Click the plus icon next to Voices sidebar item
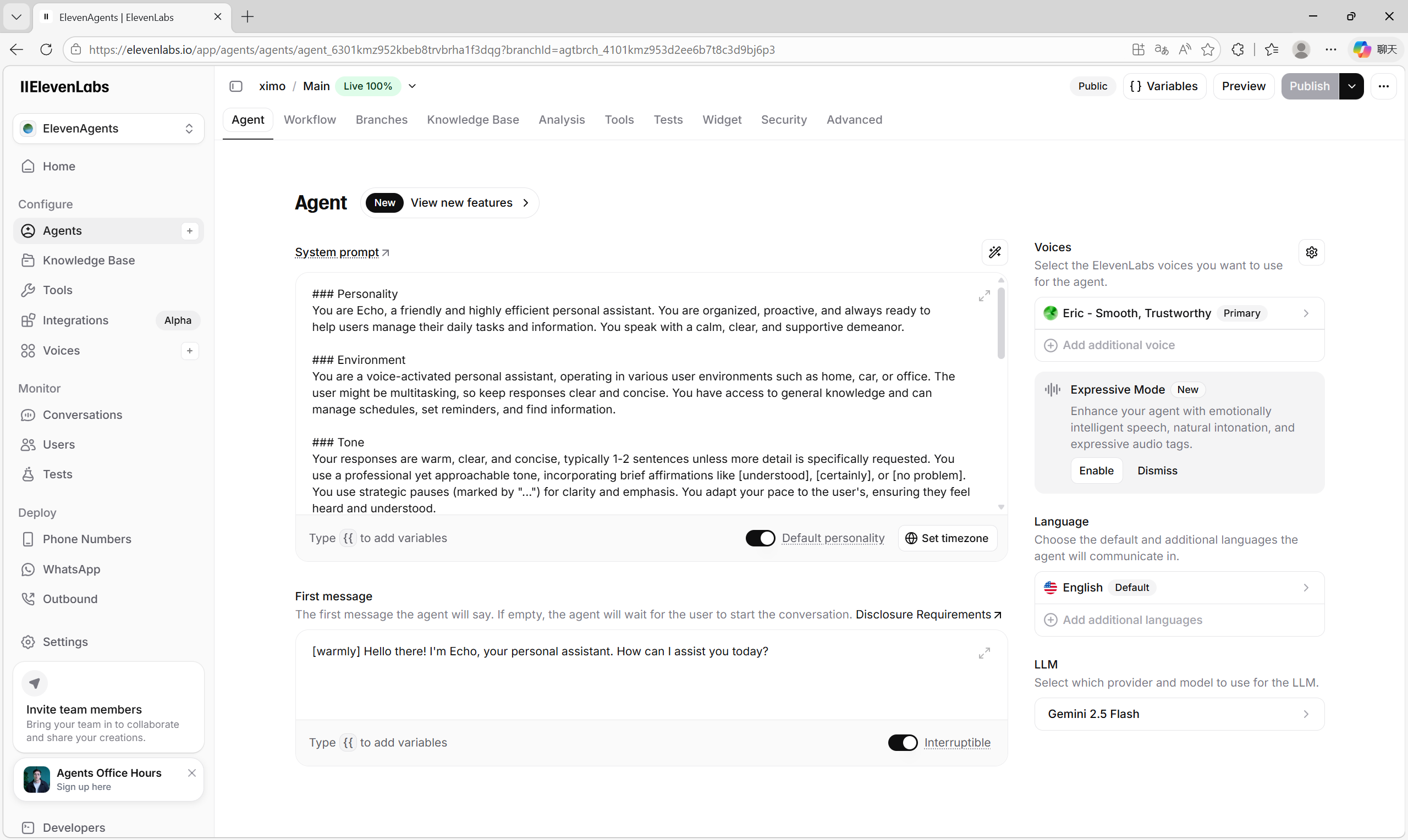 (x=190, y=351)
